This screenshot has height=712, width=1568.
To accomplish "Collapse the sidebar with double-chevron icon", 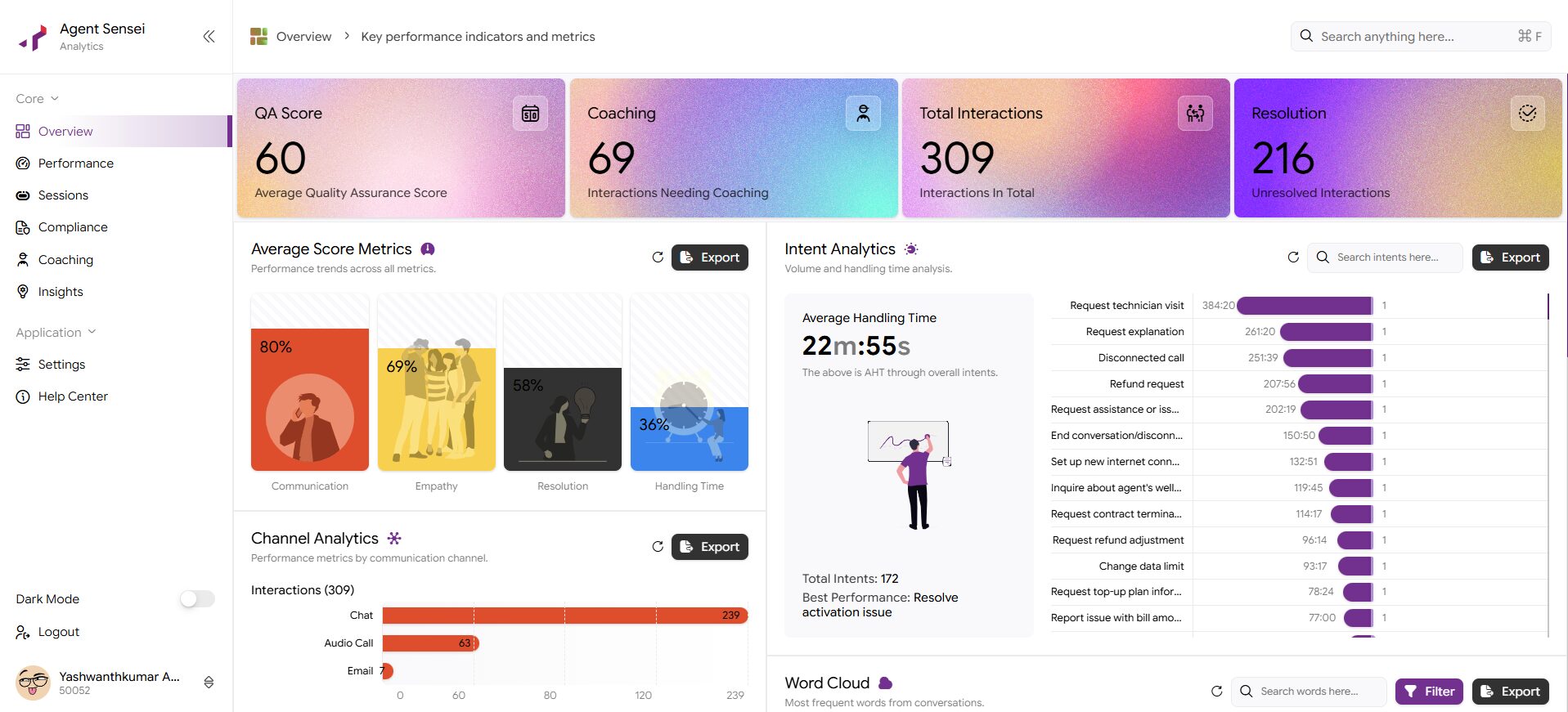I will (209, 36).
